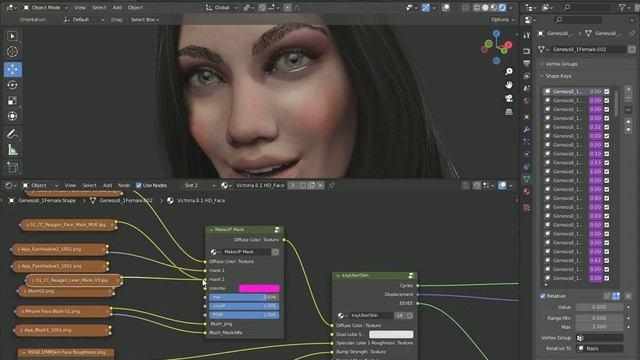Open the Default orientation dropdown

(84, 20)
